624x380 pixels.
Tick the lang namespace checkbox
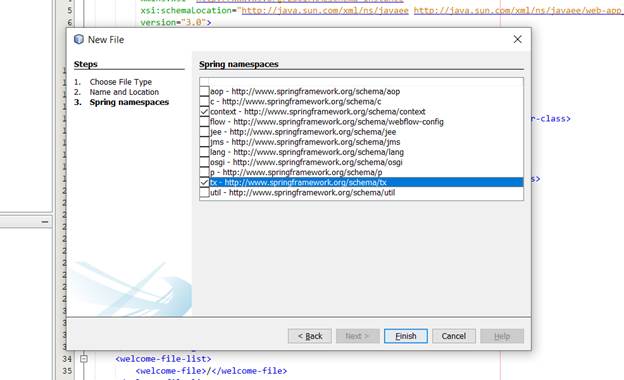tap(204, 152)
